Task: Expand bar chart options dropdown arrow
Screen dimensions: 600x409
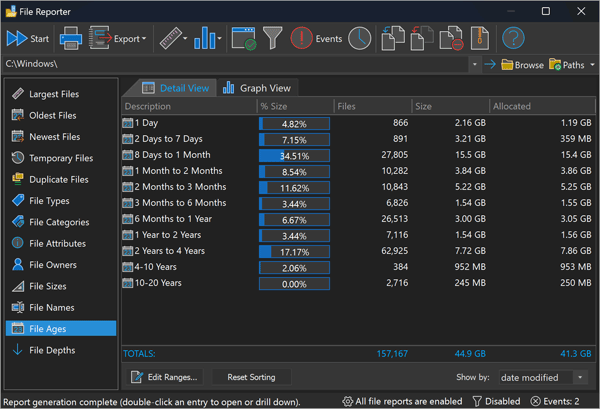Action: click(x=220, y=38)
